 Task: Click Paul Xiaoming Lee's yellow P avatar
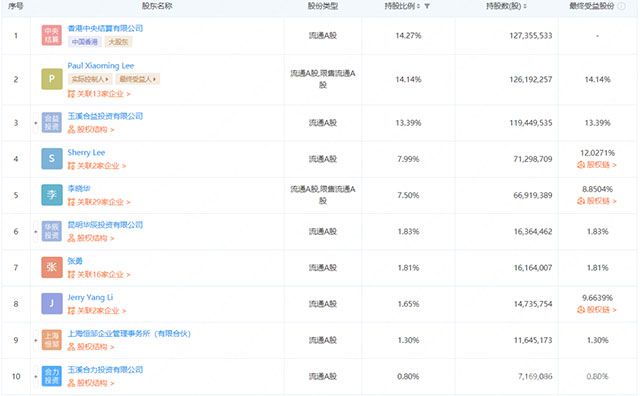tap(52, 79)
